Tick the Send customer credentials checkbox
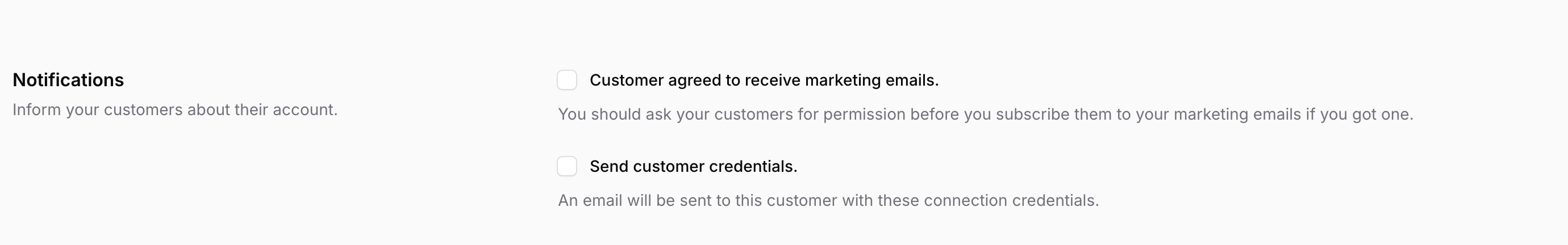This screenshot has width=1568, height=245. point(567,166)
